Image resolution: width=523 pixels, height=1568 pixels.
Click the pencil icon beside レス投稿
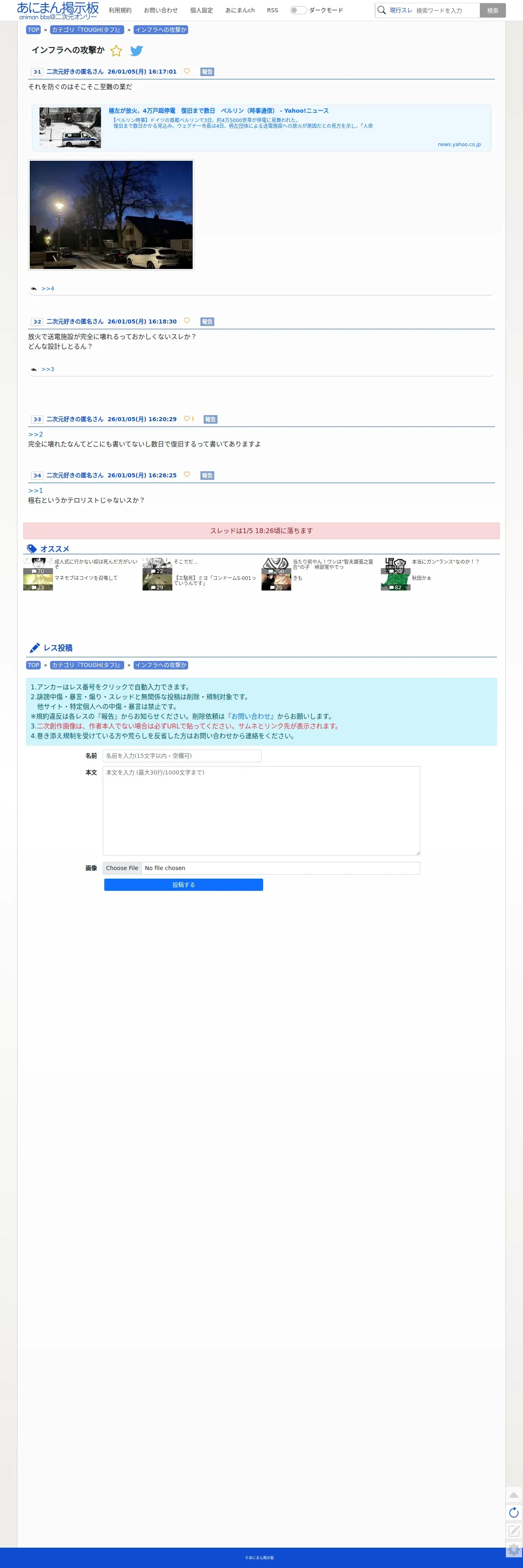click(35, 647)
